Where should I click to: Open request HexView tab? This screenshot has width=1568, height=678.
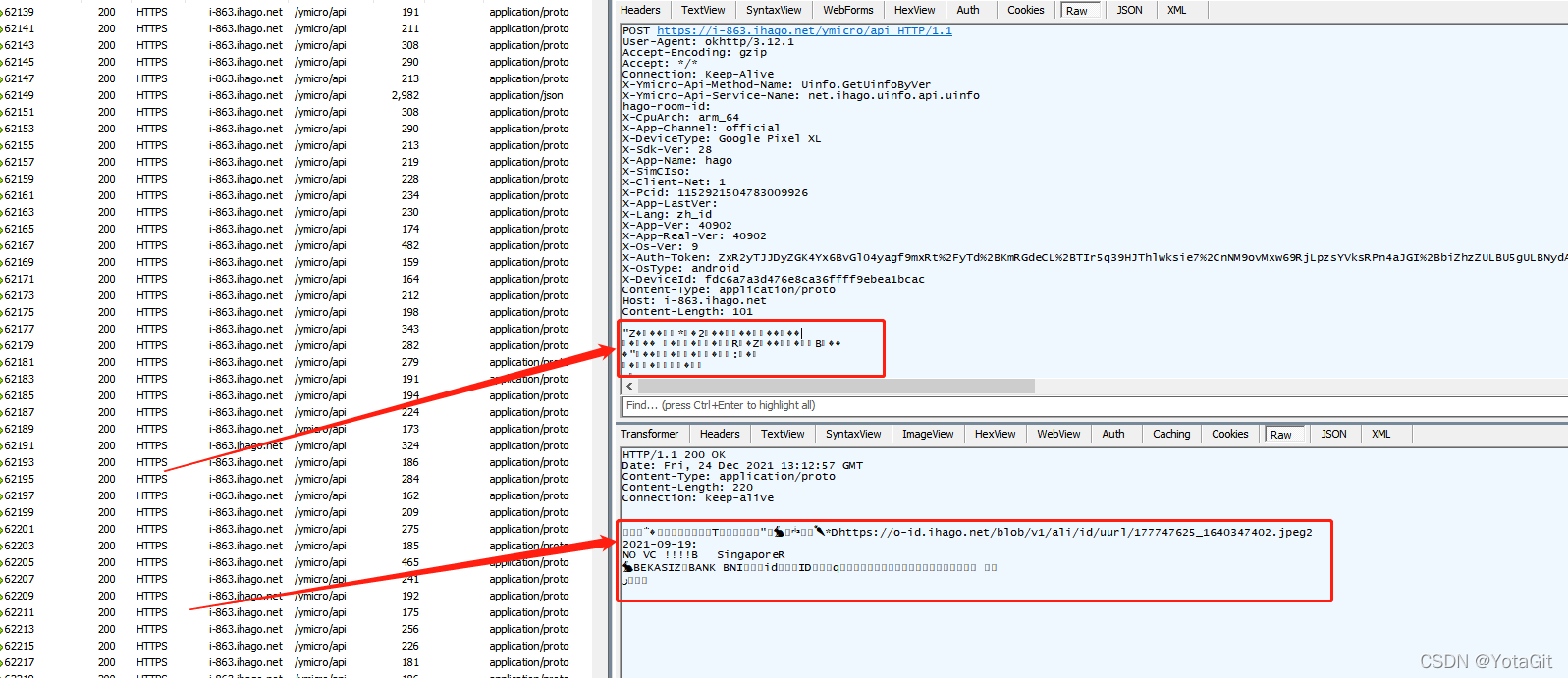pyautogui.click(x=914, y=10)
